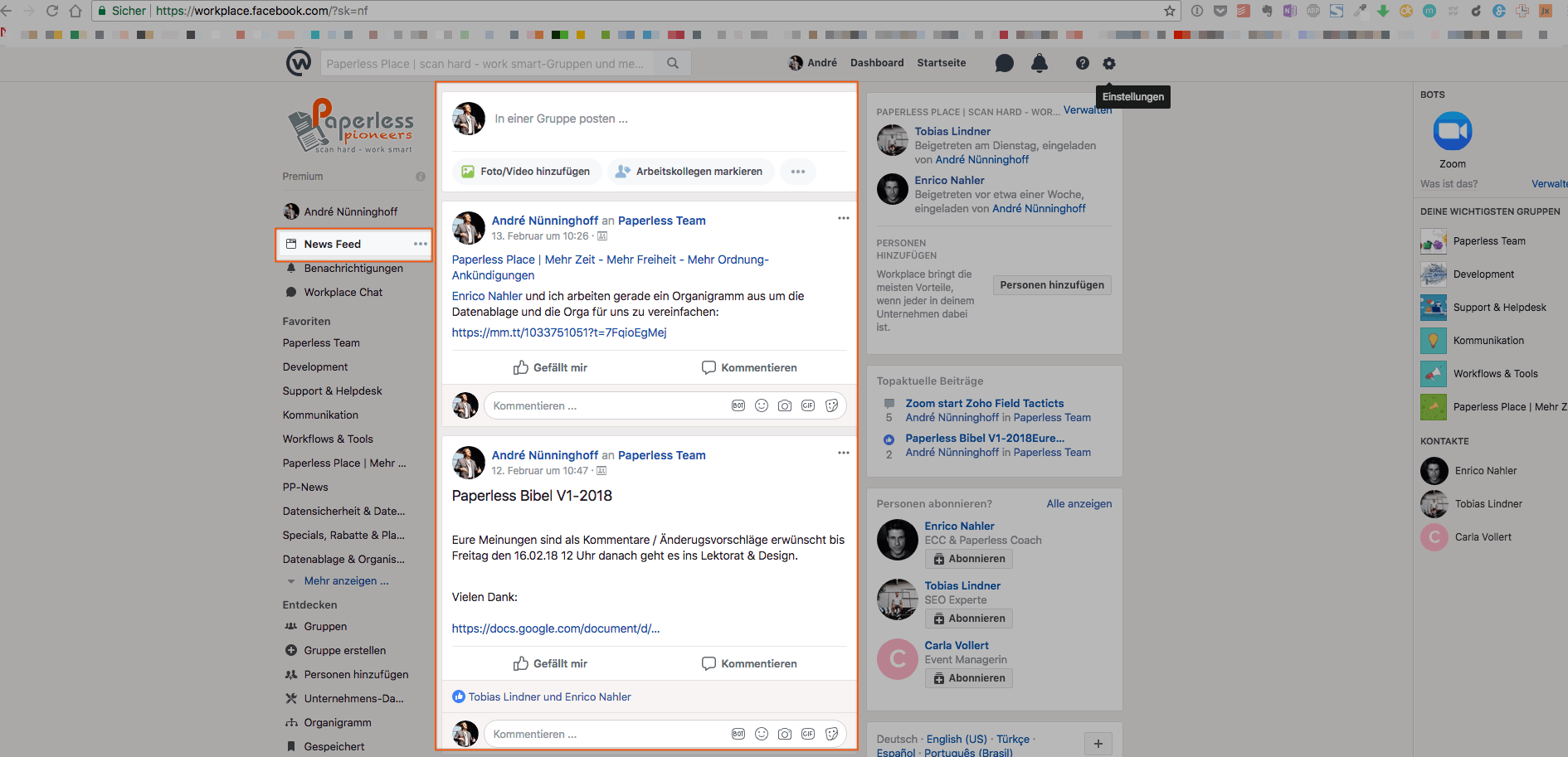Open more post options three dots in composer

click(x=797, y=172)
